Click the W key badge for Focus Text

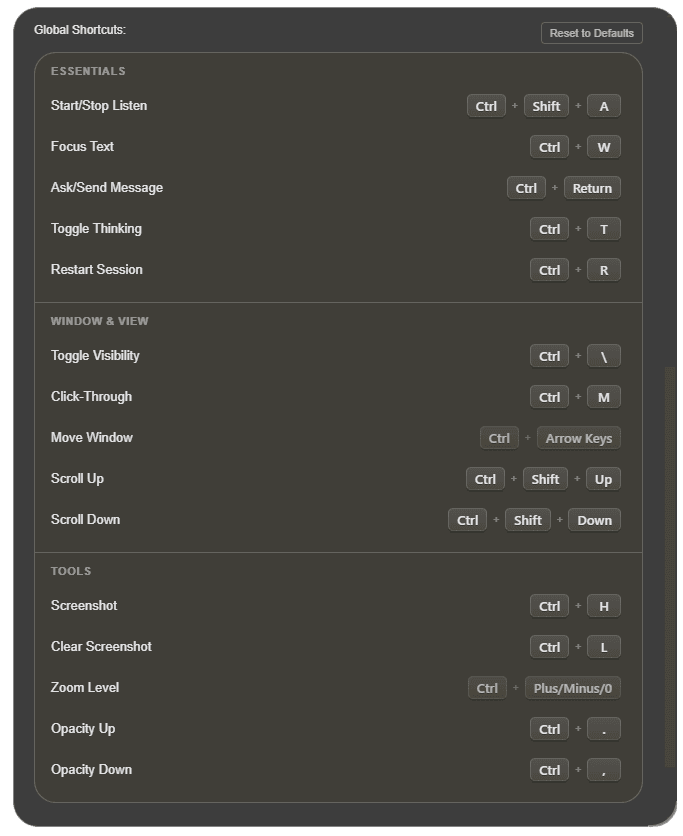click(x=603, y=146)
